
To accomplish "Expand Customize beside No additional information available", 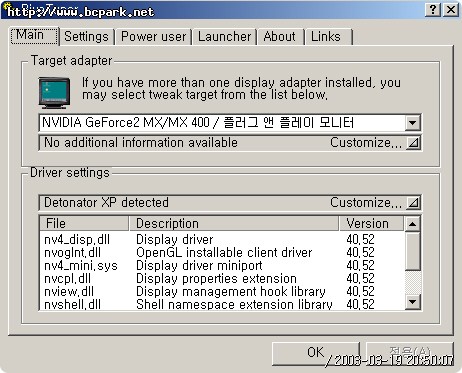I will coord(413,143).
